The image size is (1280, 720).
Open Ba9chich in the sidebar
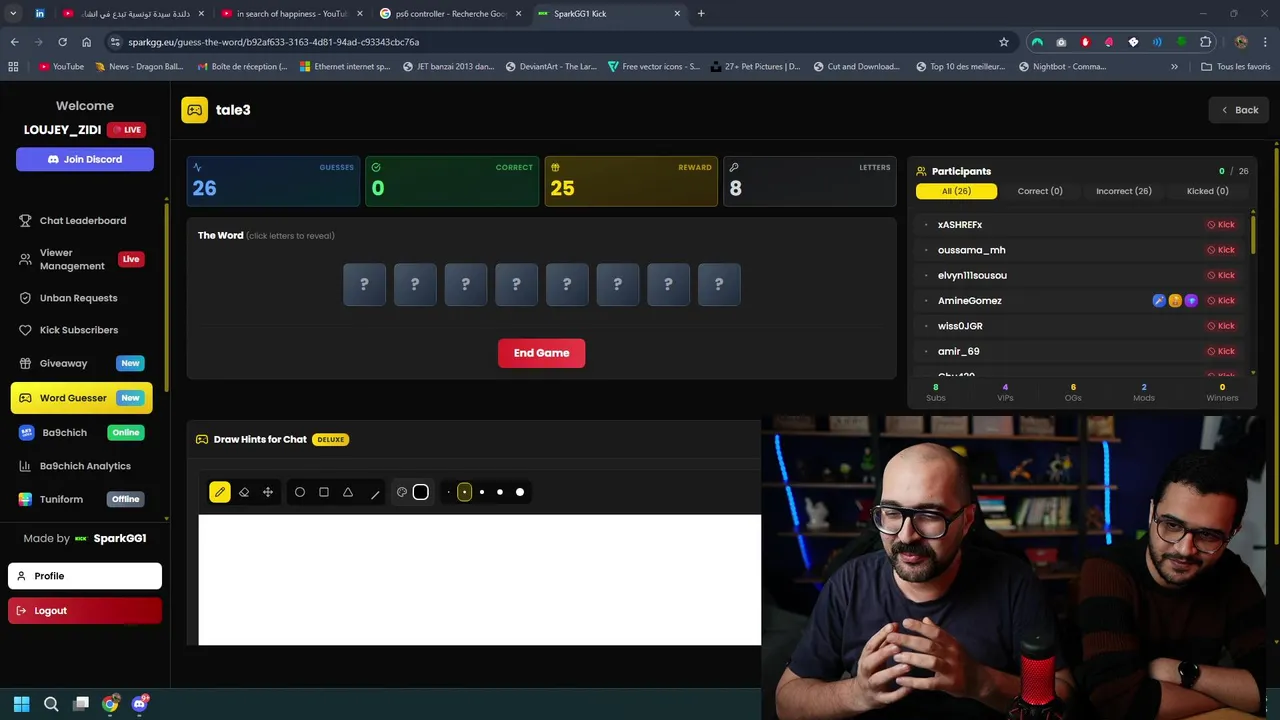point(84,433)
